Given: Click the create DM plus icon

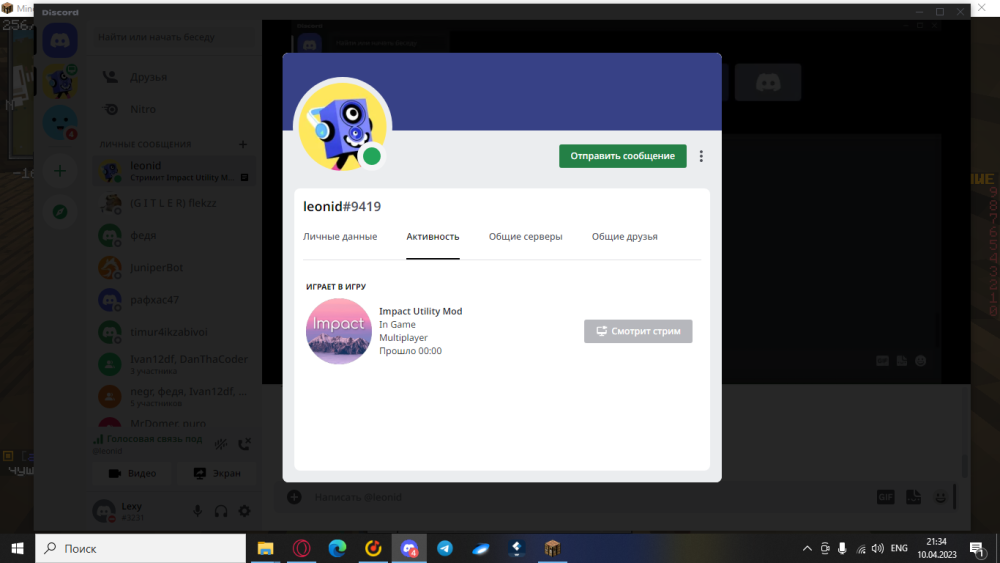Looking at the screenshot, I should tap(243, 144).
